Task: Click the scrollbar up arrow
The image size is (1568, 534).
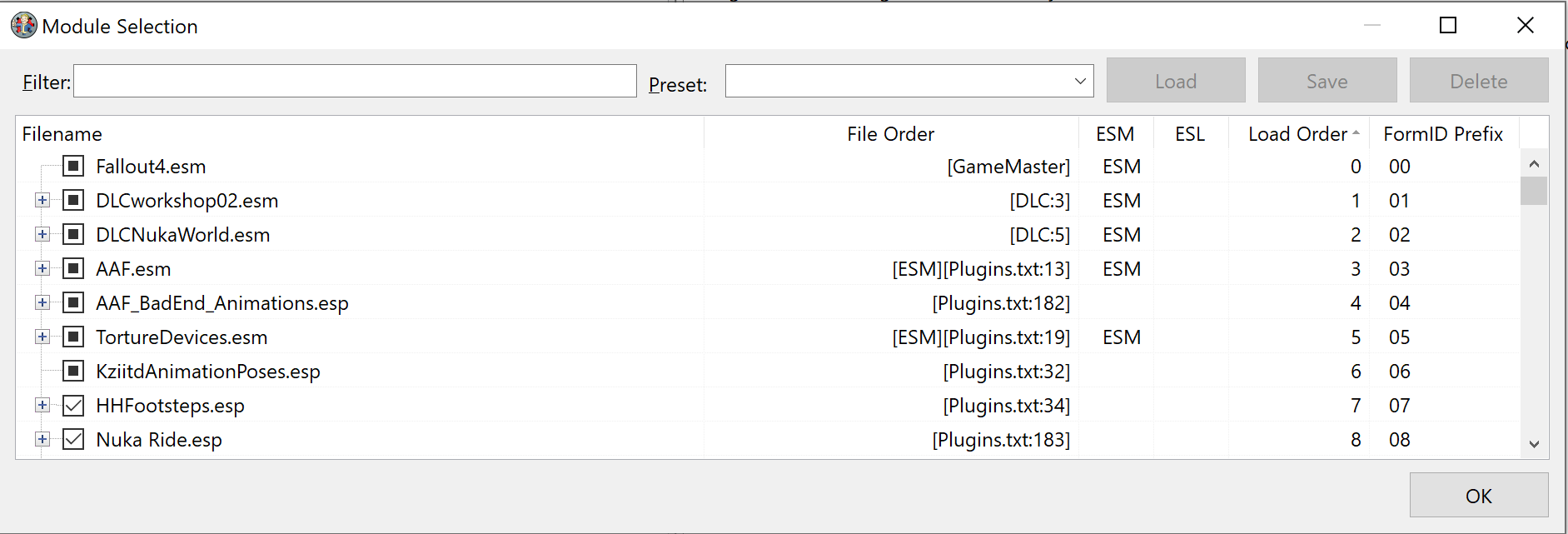Action: click(x=1534, y=164)
